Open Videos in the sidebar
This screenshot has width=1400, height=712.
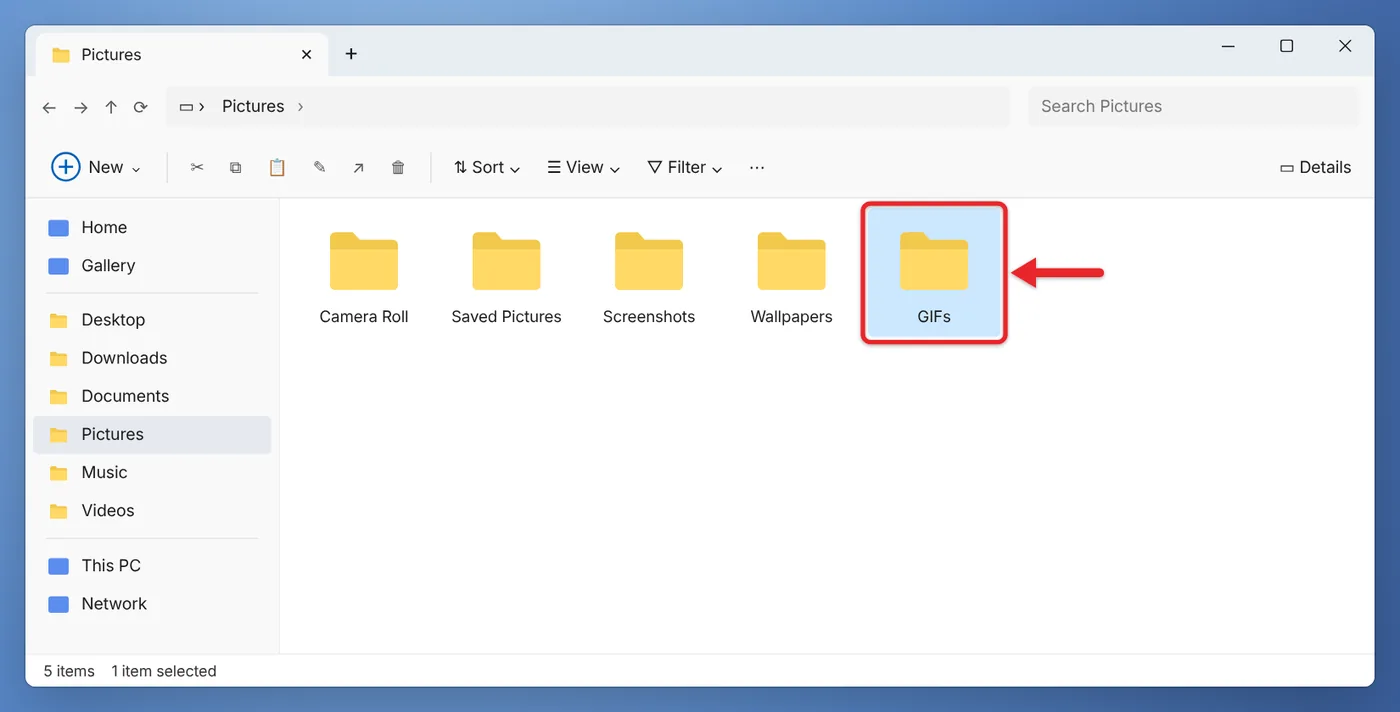[152, 510]
